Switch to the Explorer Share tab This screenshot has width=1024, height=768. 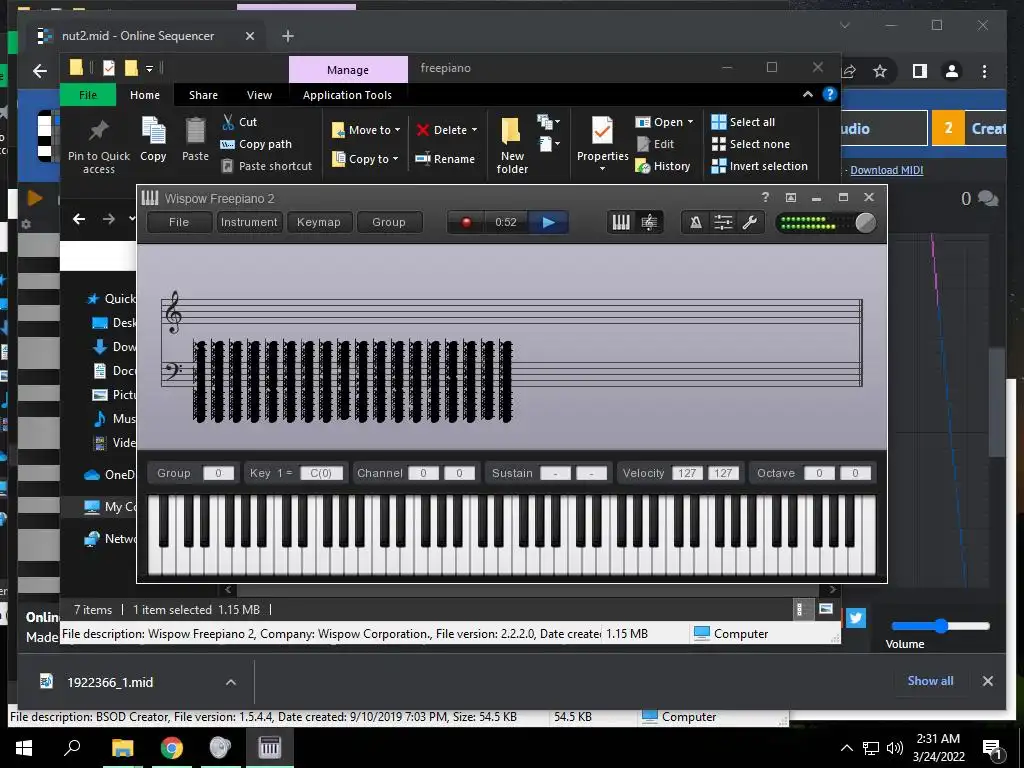coord(203,95)
